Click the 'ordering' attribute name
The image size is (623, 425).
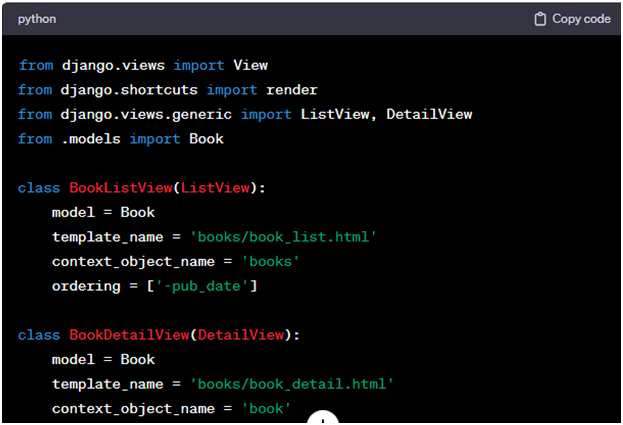86,286
